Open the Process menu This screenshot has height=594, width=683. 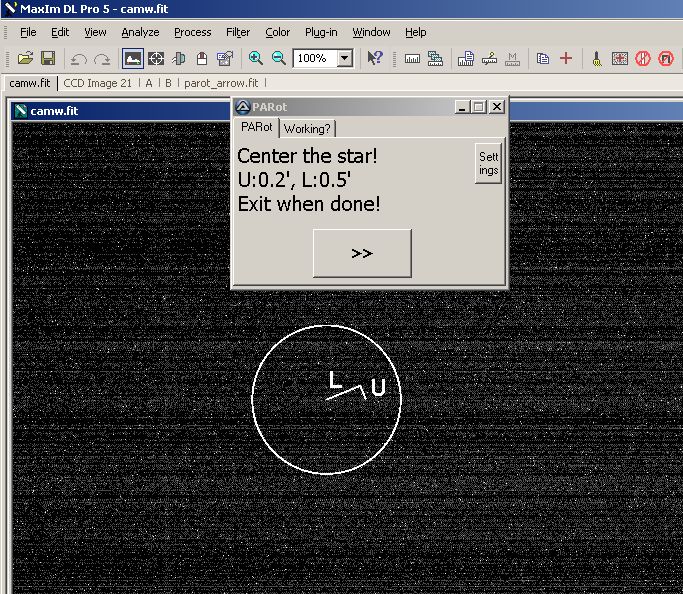pyautogui.click(x=193, y=32)
